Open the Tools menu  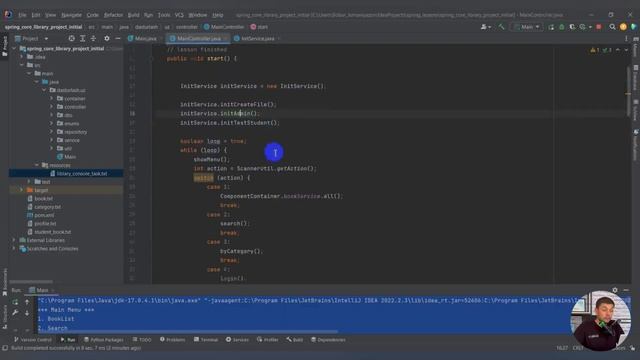pyautogui.click(x=164, y=15)
